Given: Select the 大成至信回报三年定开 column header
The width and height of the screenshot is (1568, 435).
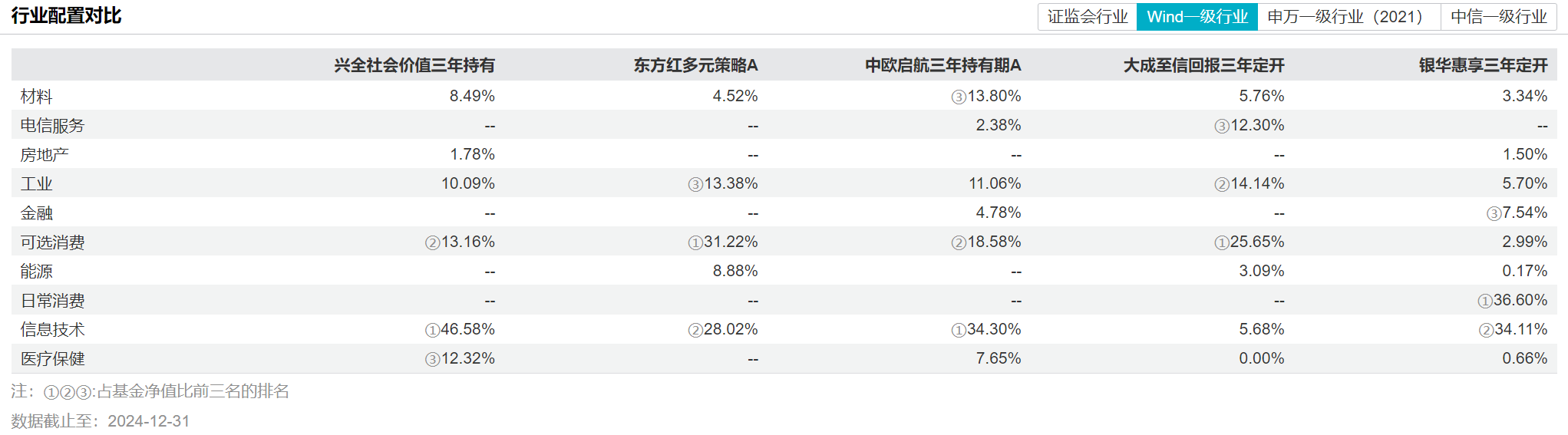Looking at the screenshot, I should [x=1203, y=65].
